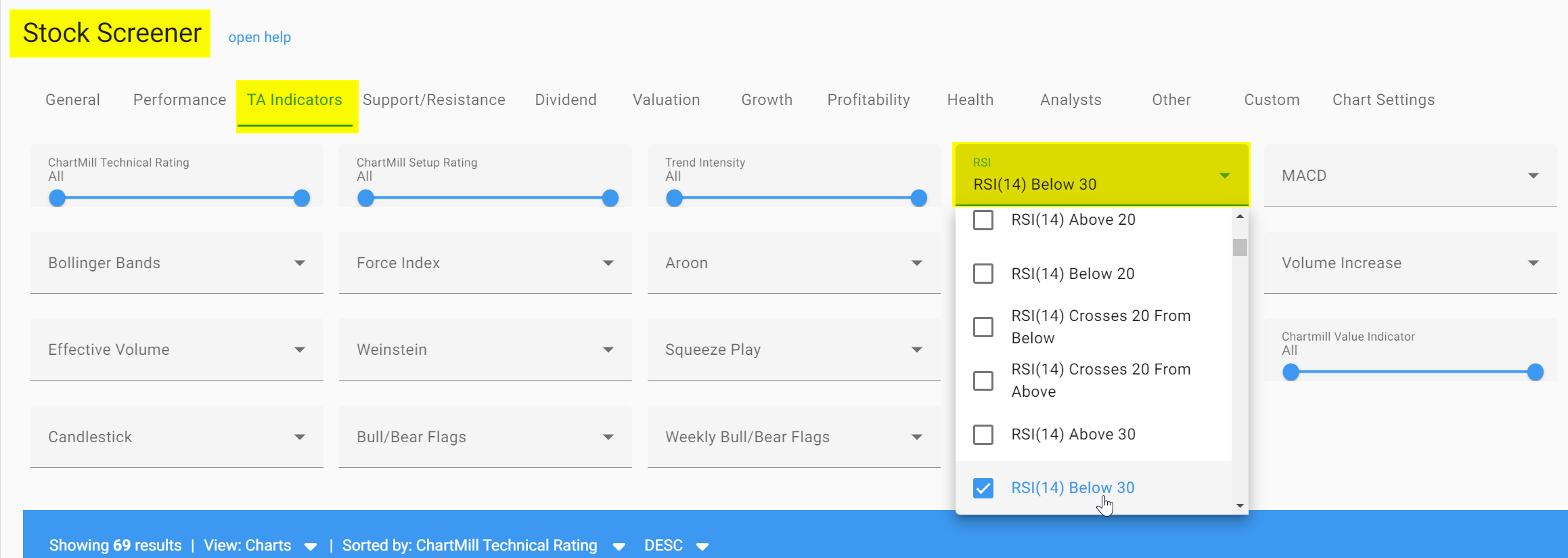This screenshot has height=558, width=1568.
Task: Click Chartmill Value Indicator right slider handle
Action: tap(1536, 372)
